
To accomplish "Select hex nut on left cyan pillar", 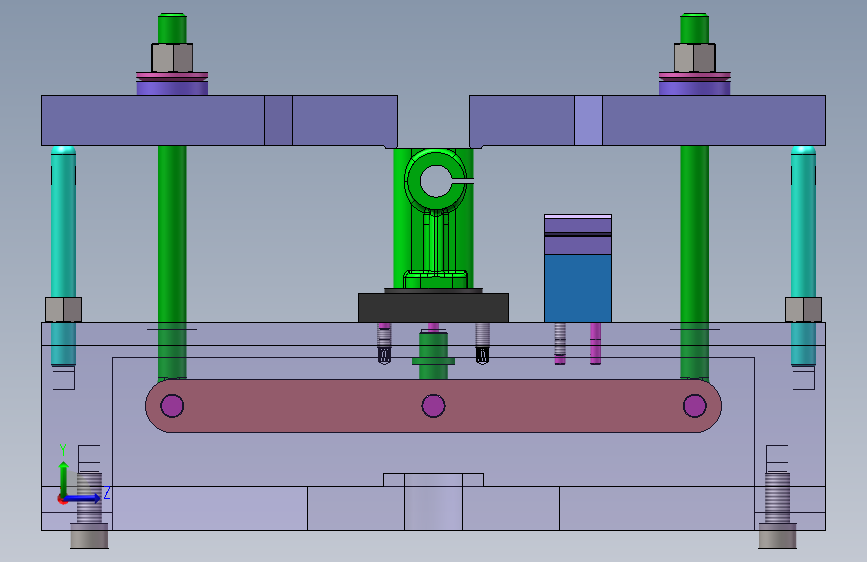I will coord(64,309).
